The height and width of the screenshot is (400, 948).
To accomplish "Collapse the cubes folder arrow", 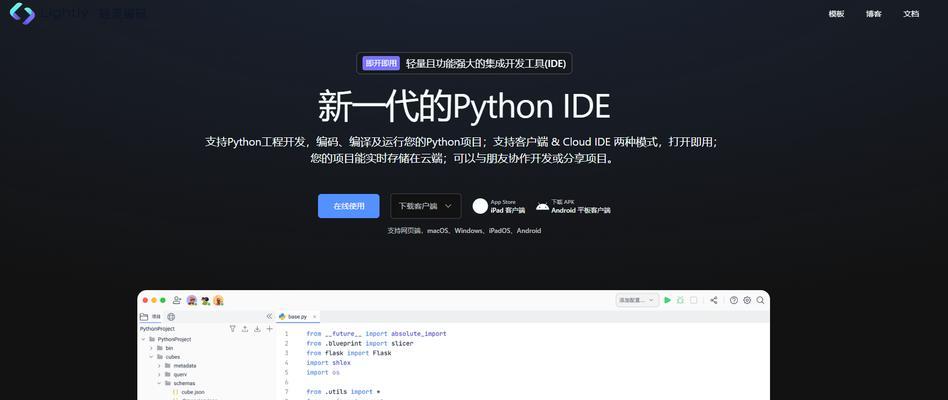I will pos(152,357).
